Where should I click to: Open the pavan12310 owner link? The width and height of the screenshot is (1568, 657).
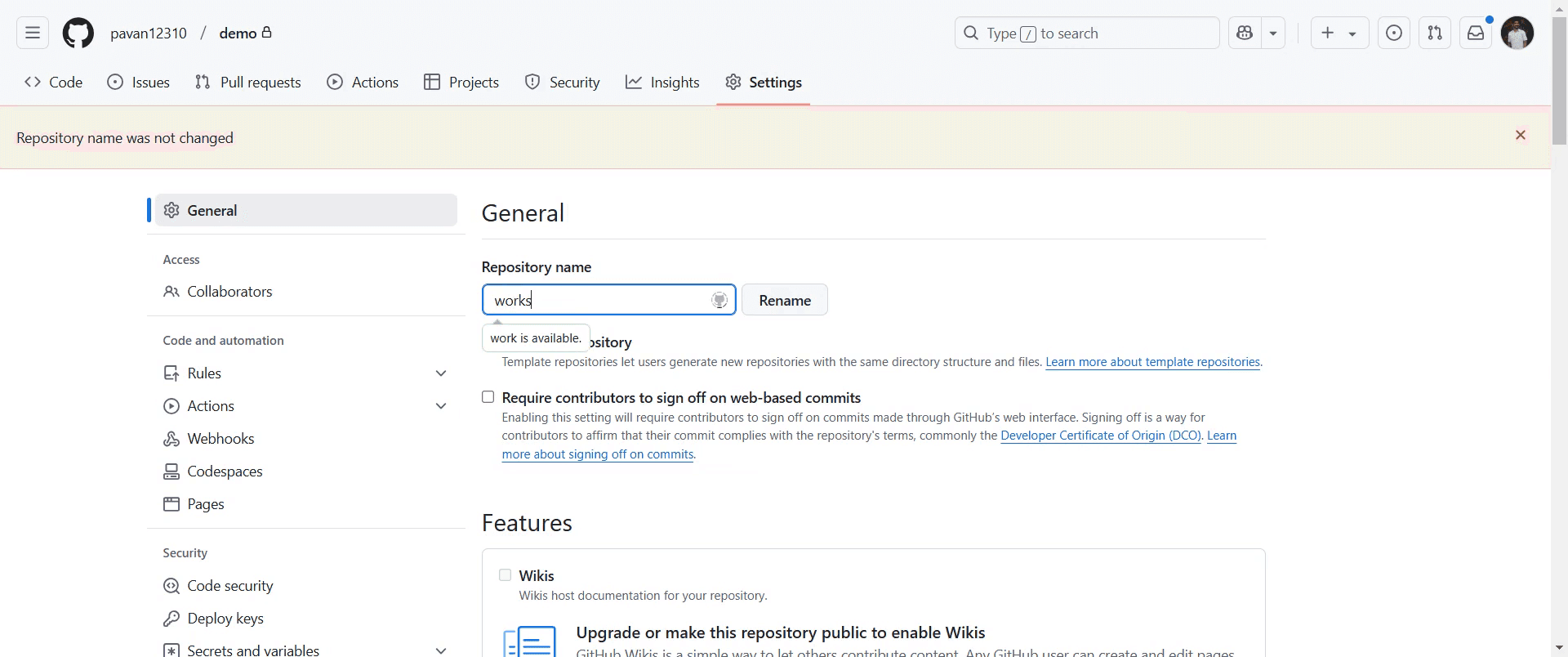pos(149,34)
